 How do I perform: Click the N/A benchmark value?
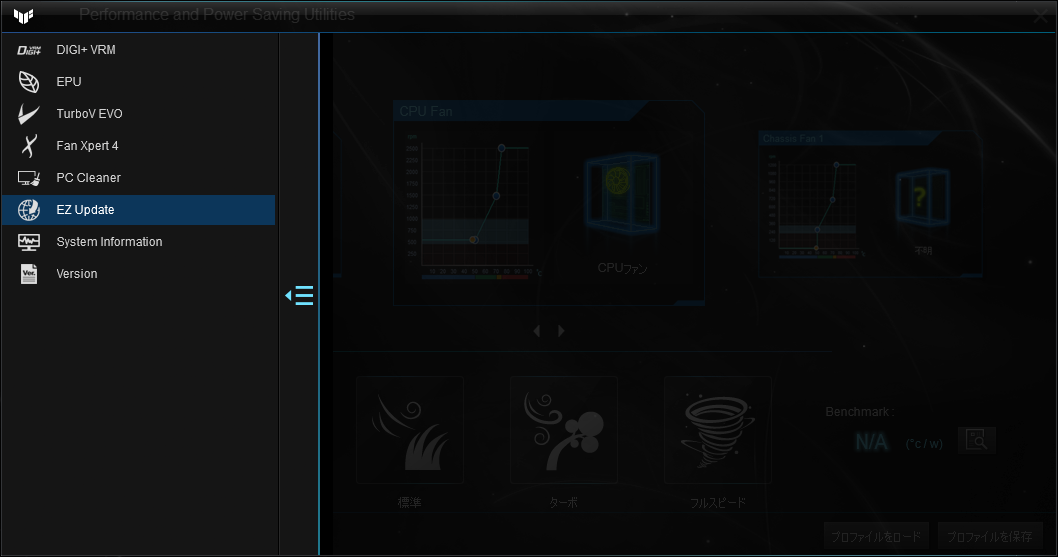coord(871,442)
